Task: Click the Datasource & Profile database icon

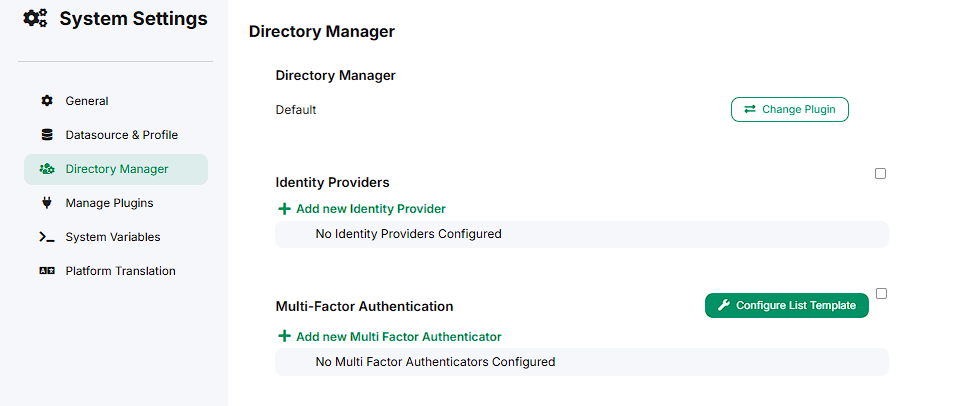Action: coord(47,135)
